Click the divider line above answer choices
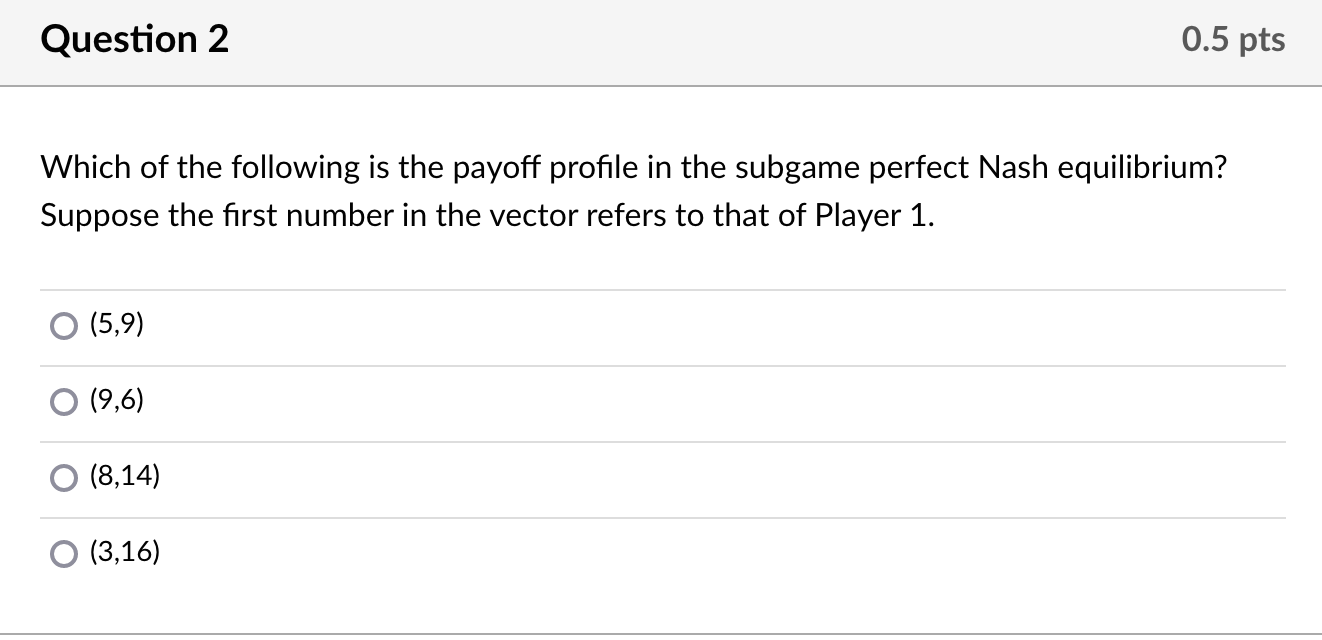This screenshot has width=1322, height=640. point(660,288)
